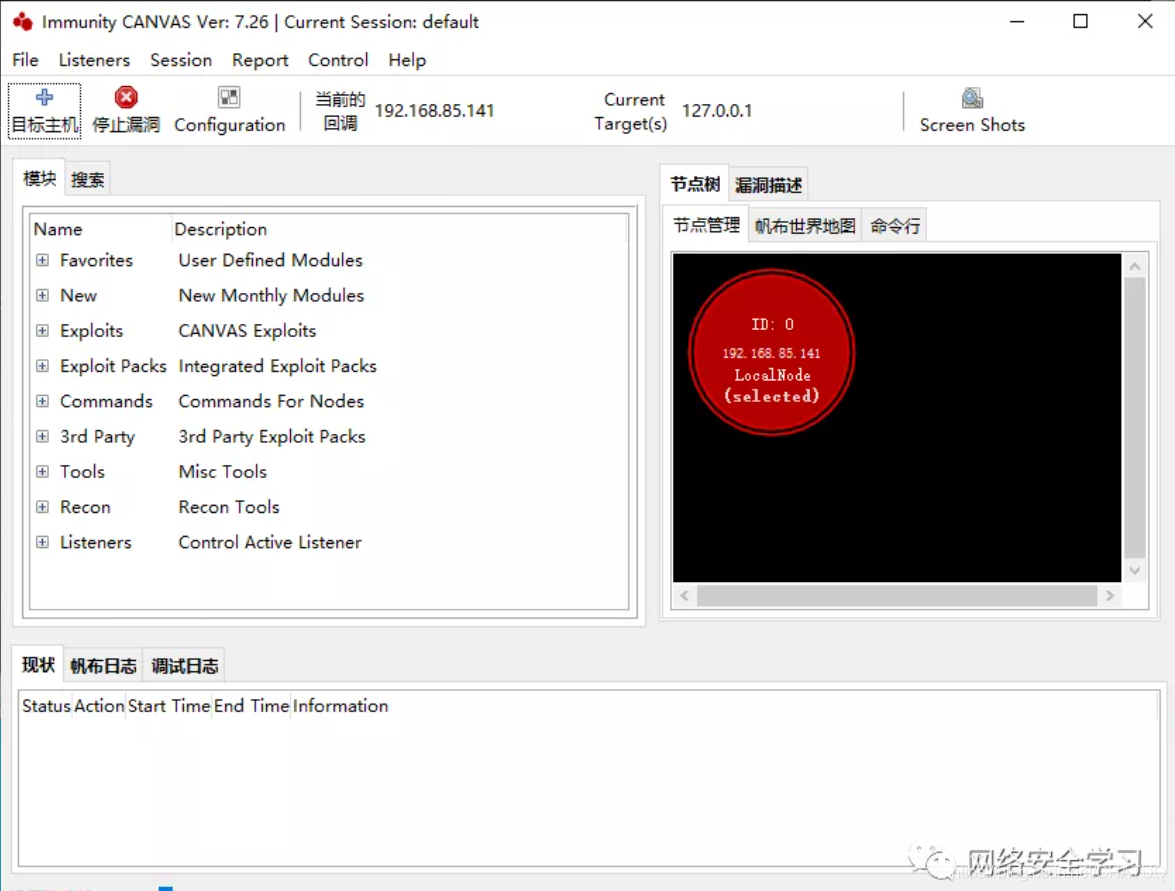Image resolution: width=1175 pixels, height=891 pixels.
Task: Expand the 3rd Party node
Action: click(43, 436)
